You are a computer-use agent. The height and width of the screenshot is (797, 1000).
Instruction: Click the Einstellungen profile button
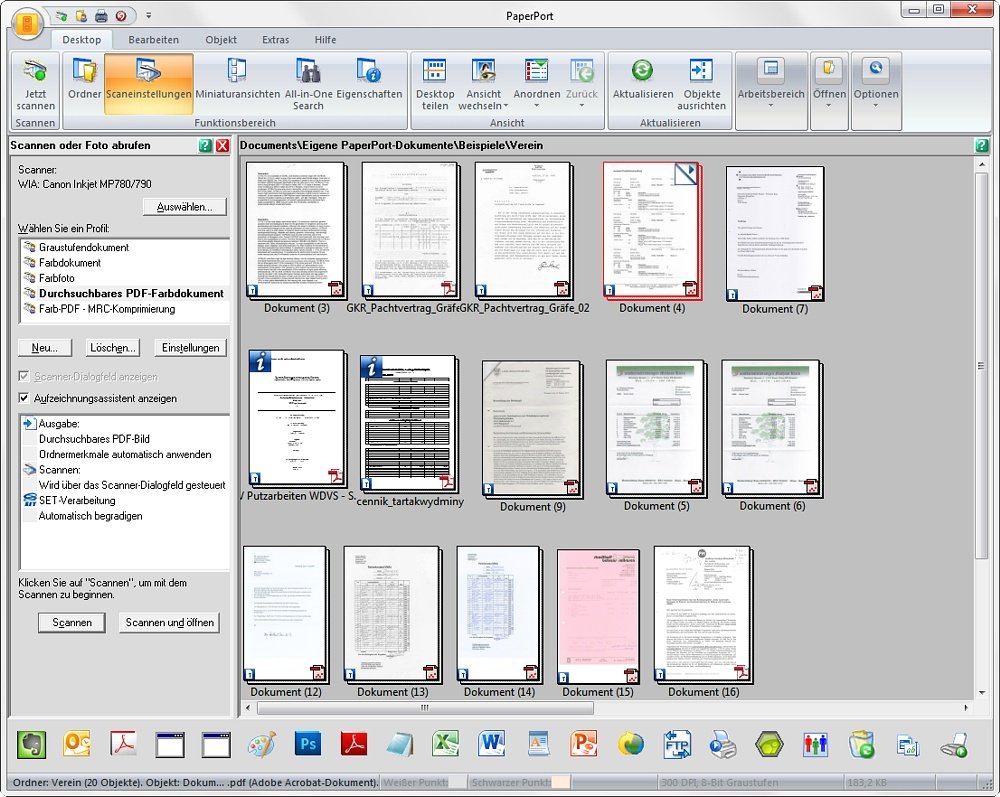(190, 347)
